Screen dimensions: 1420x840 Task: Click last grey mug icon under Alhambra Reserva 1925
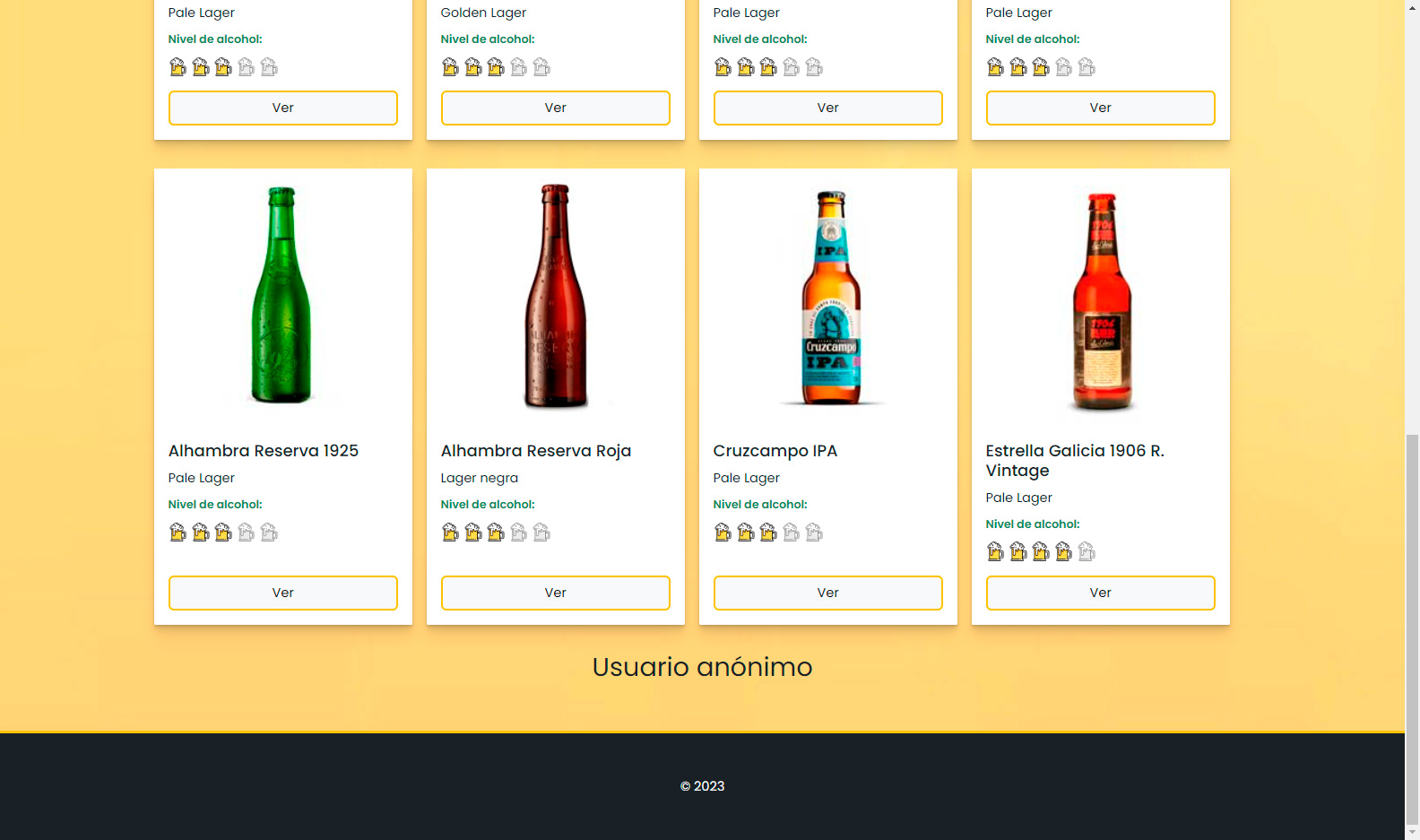tap(270, 533)
